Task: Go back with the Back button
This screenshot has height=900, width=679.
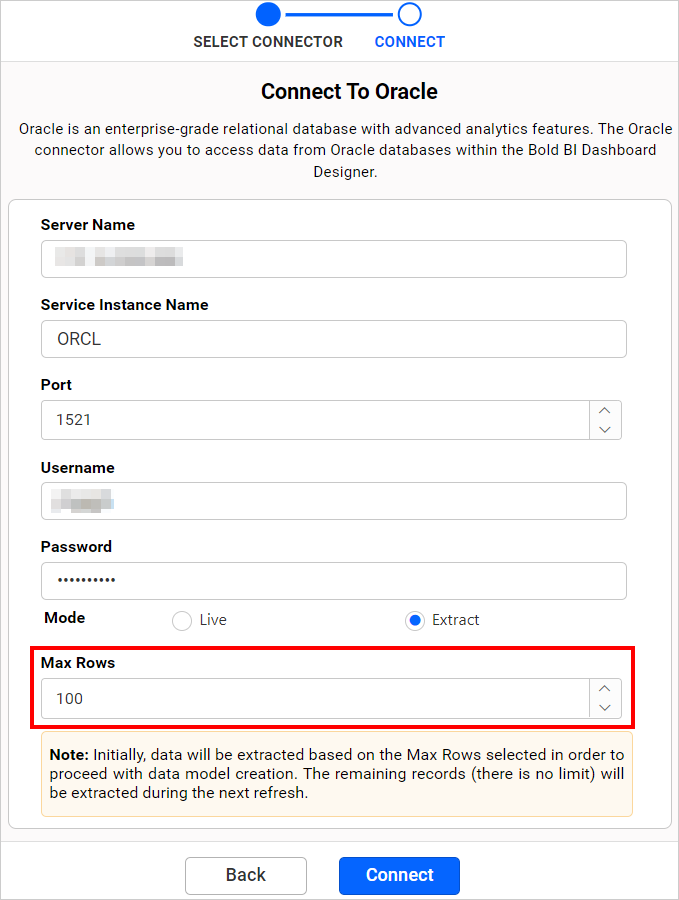Action: point(246,875)
